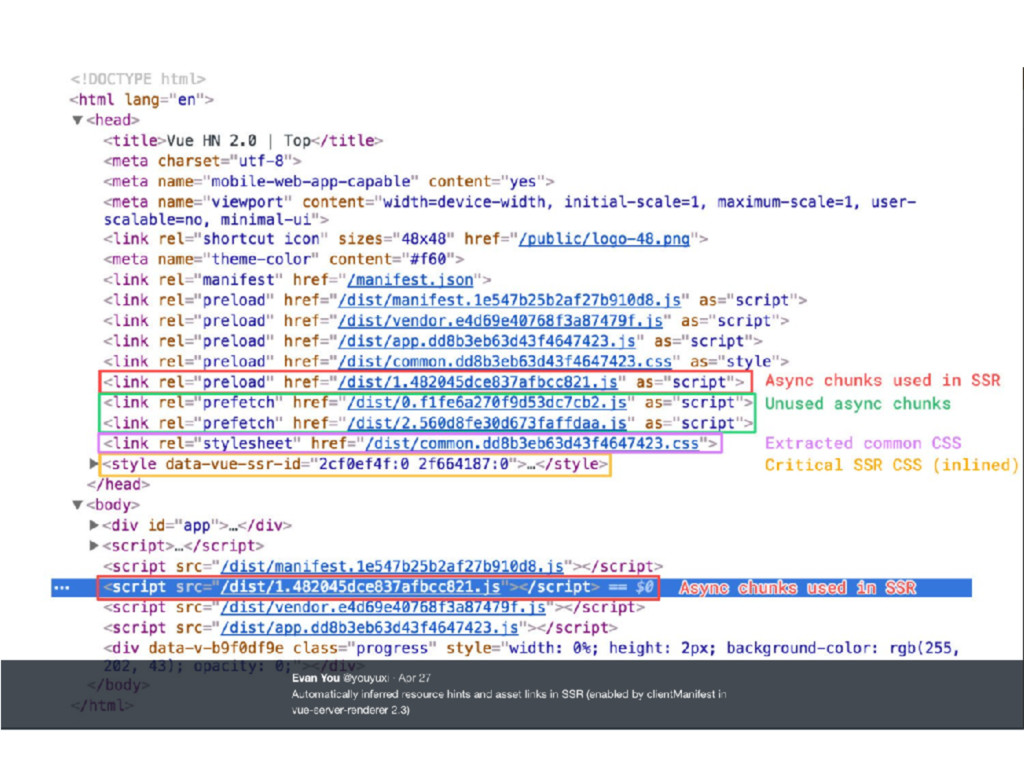This screenshot has width=1024, height=768.
Task: Open prefetch link /dist/0.f1fe6a270f9d53dc7cb2.js
Action: coord(487,402)
